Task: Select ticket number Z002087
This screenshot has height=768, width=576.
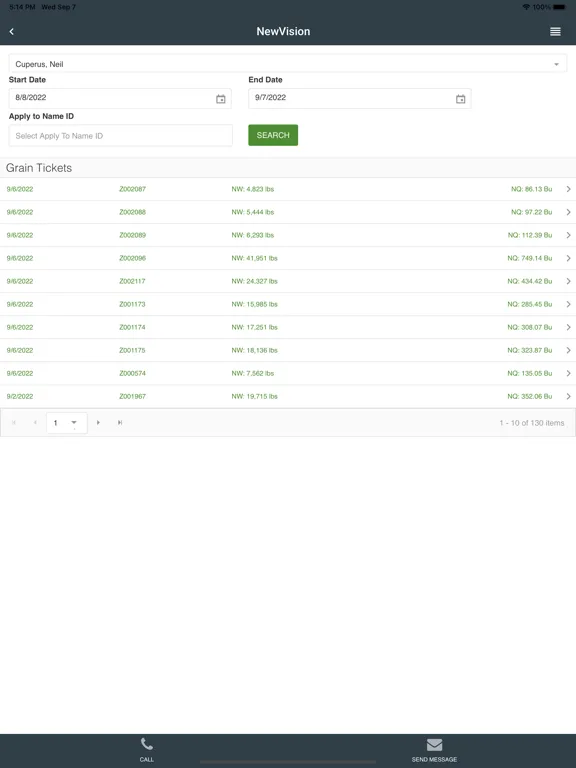Action: point(132,189)
